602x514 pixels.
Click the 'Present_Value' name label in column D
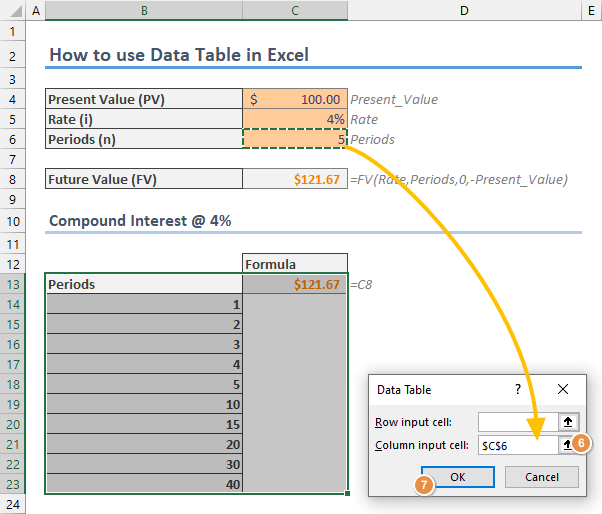tap(394, 99)
